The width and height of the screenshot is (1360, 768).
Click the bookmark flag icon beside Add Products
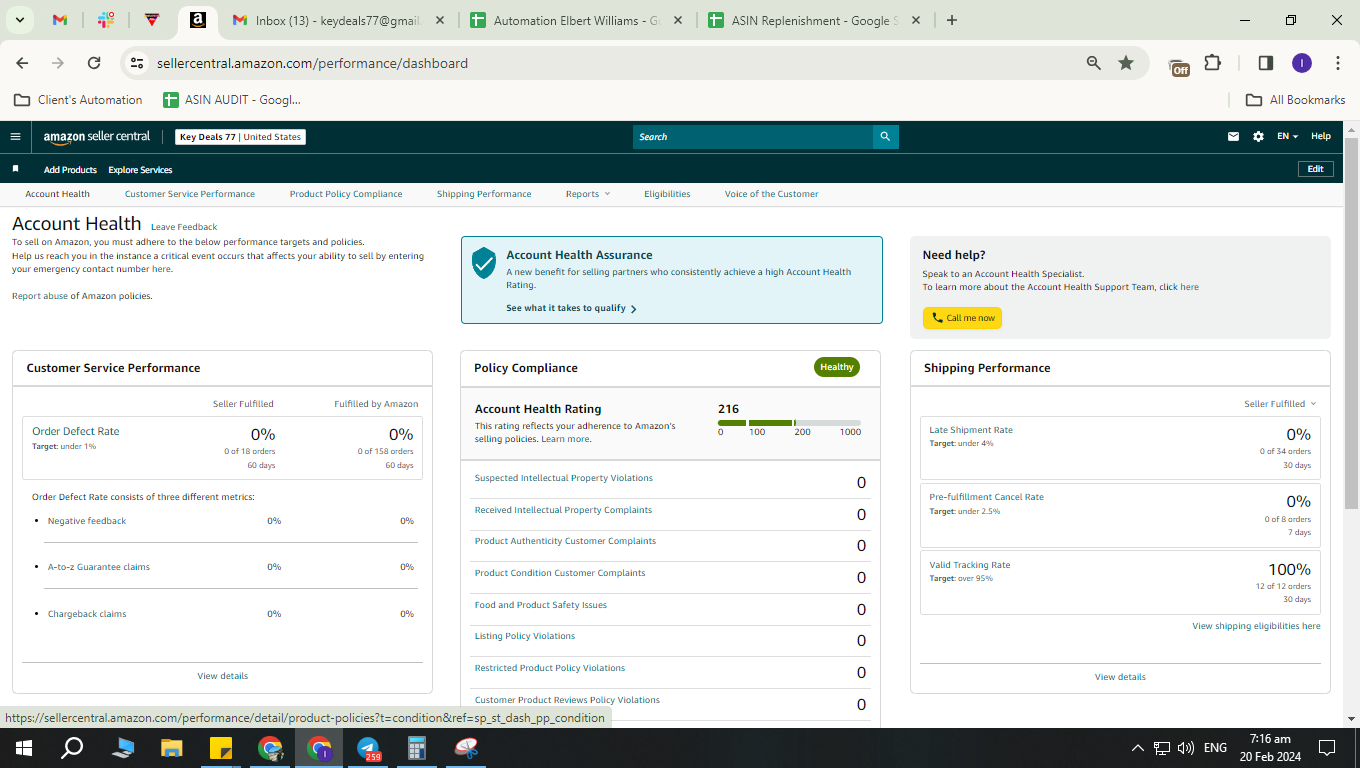[x=15, y=169]
